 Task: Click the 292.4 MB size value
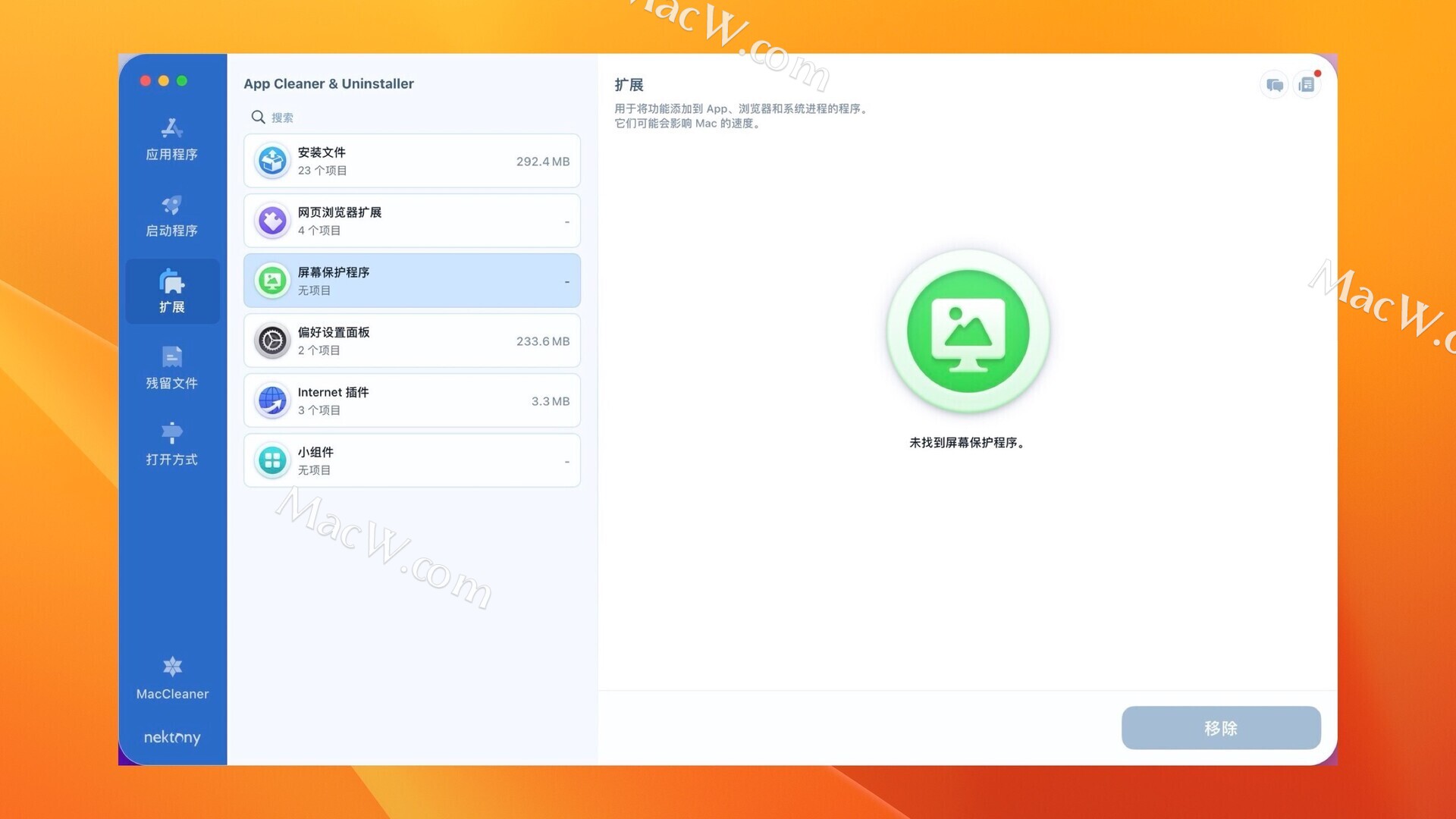pos(543,162)
